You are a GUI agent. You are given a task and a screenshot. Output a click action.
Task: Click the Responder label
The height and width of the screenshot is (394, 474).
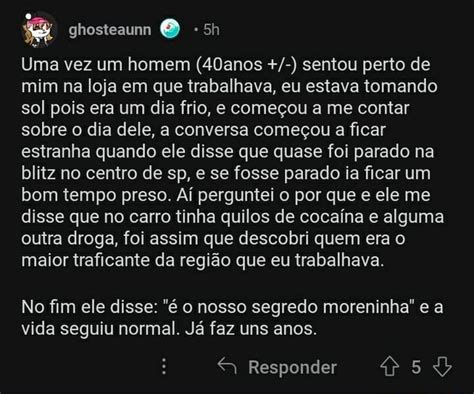pos(292,367)
